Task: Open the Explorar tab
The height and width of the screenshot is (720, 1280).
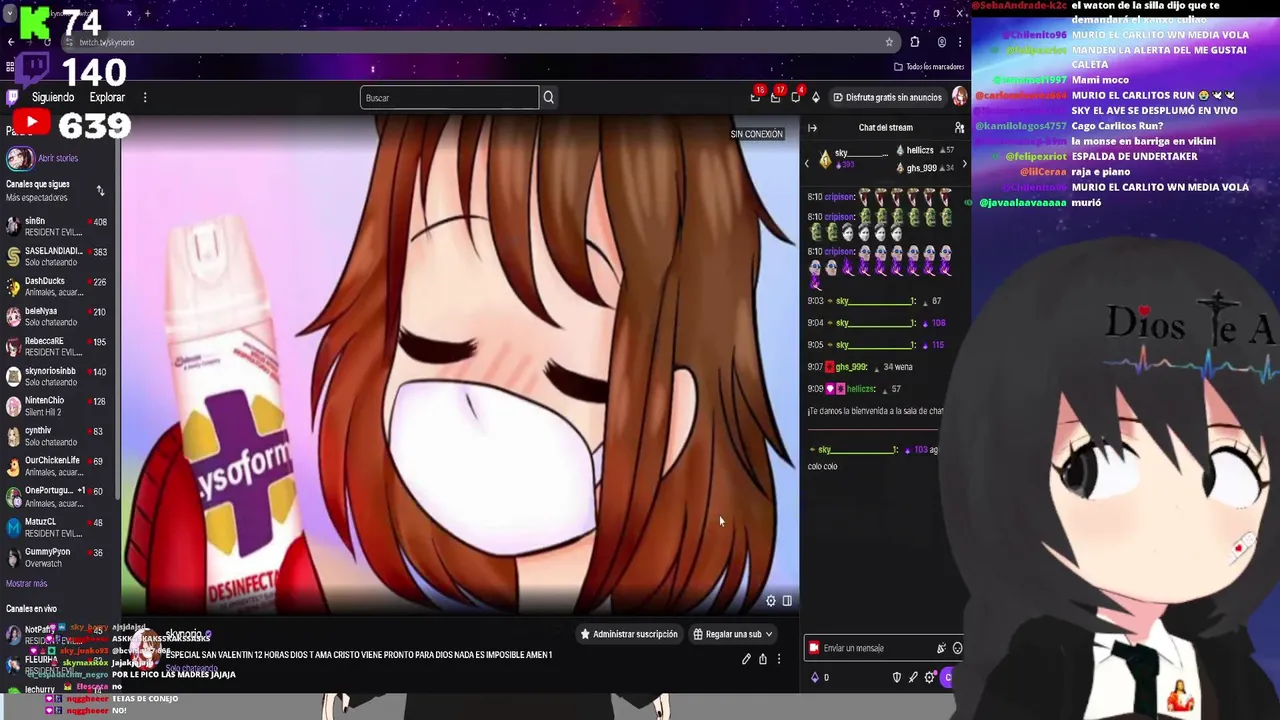Action: 107,97
